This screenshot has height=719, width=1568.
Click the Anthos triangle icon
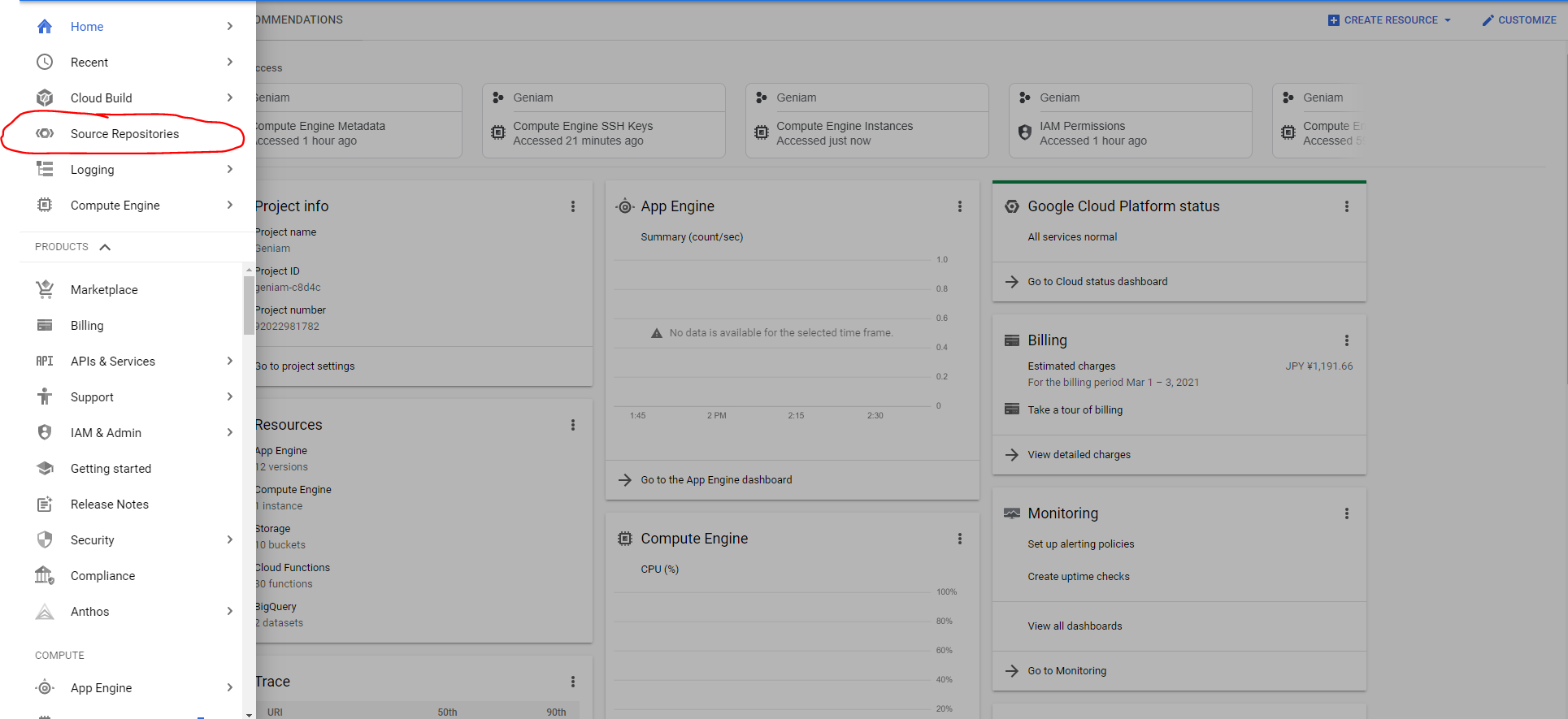[45, 612]
